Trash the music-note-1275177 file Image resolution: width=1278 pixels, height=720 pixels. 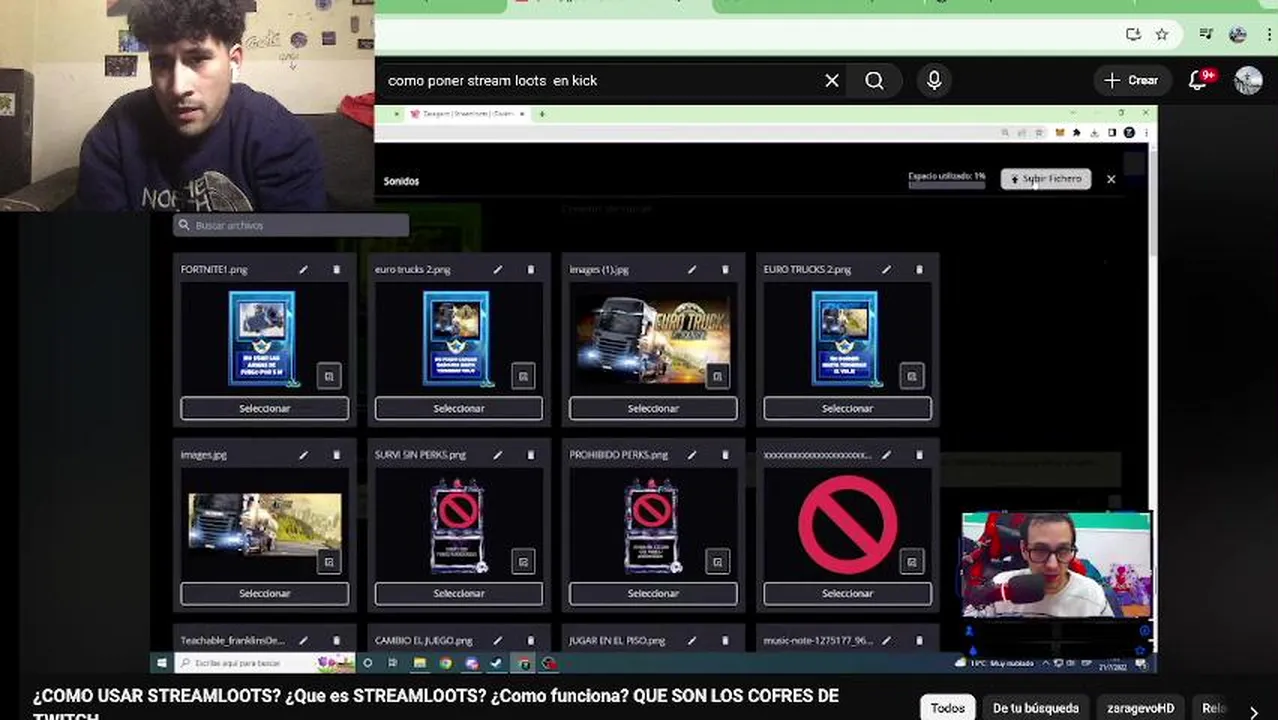(x=919, y=640)
